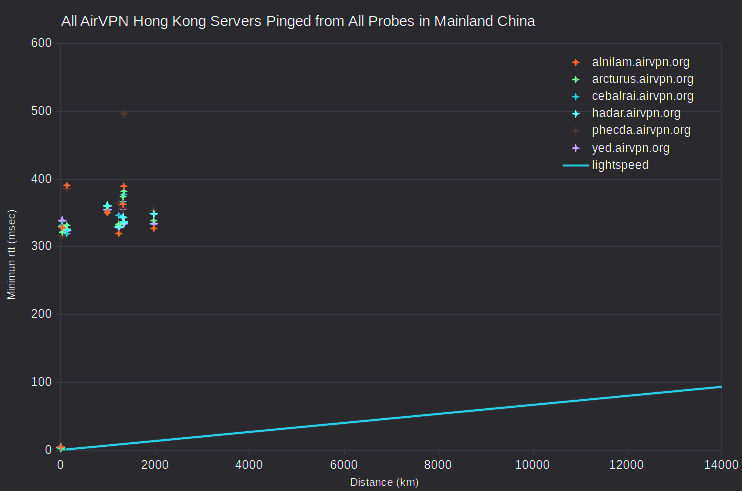742x491 pixels.
Task: Click the 200 tick label on the y-axis
Action: click(x=41, y=314)
